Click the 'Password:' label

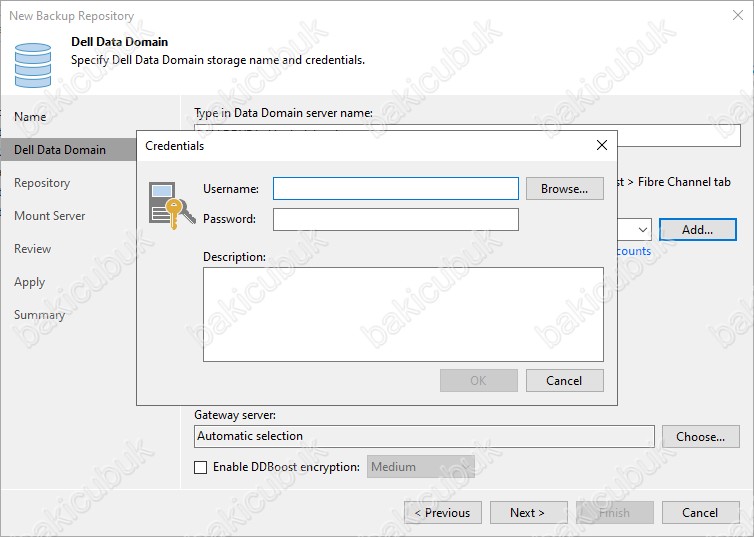pyautogui.click(x=229, y=219)
